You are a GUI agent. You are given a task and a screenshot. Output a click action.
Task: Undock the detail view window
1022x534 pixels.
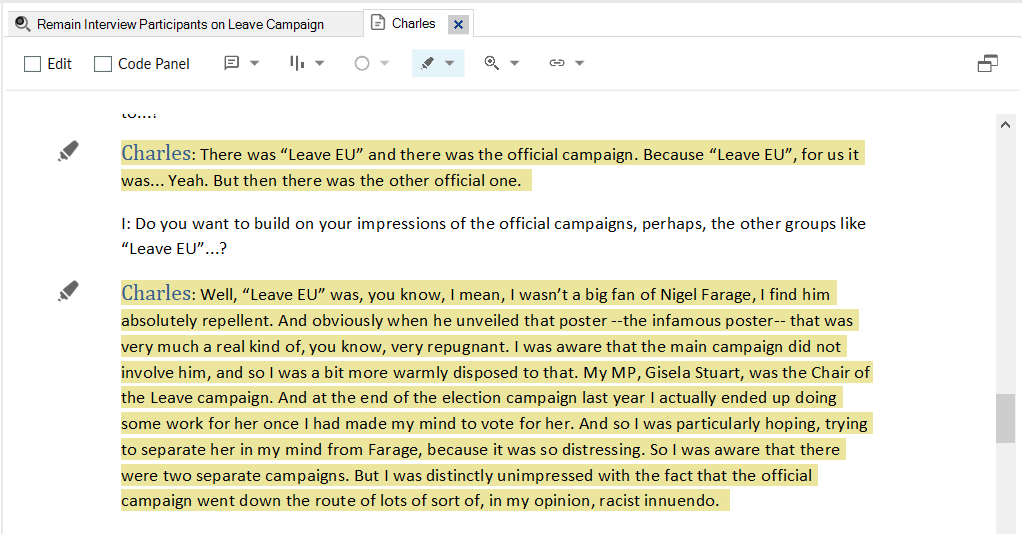tap(988, 63)
